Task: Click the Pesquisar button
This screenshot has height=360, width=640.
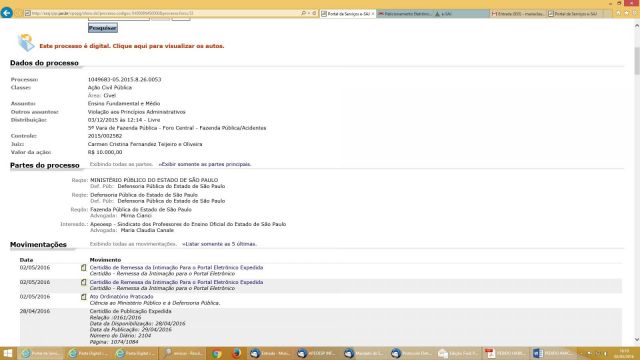Action: point(103,28)
